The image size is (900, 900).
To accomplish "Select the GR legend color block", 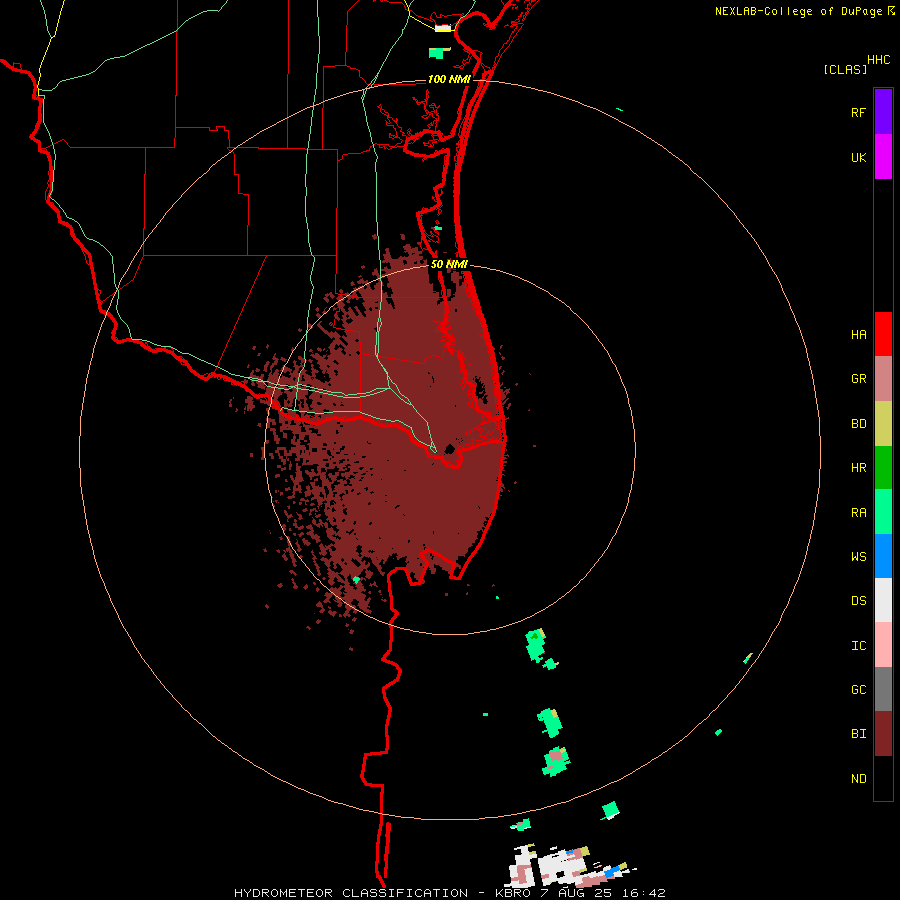I will pyautogui.click(x=883, y=379).
